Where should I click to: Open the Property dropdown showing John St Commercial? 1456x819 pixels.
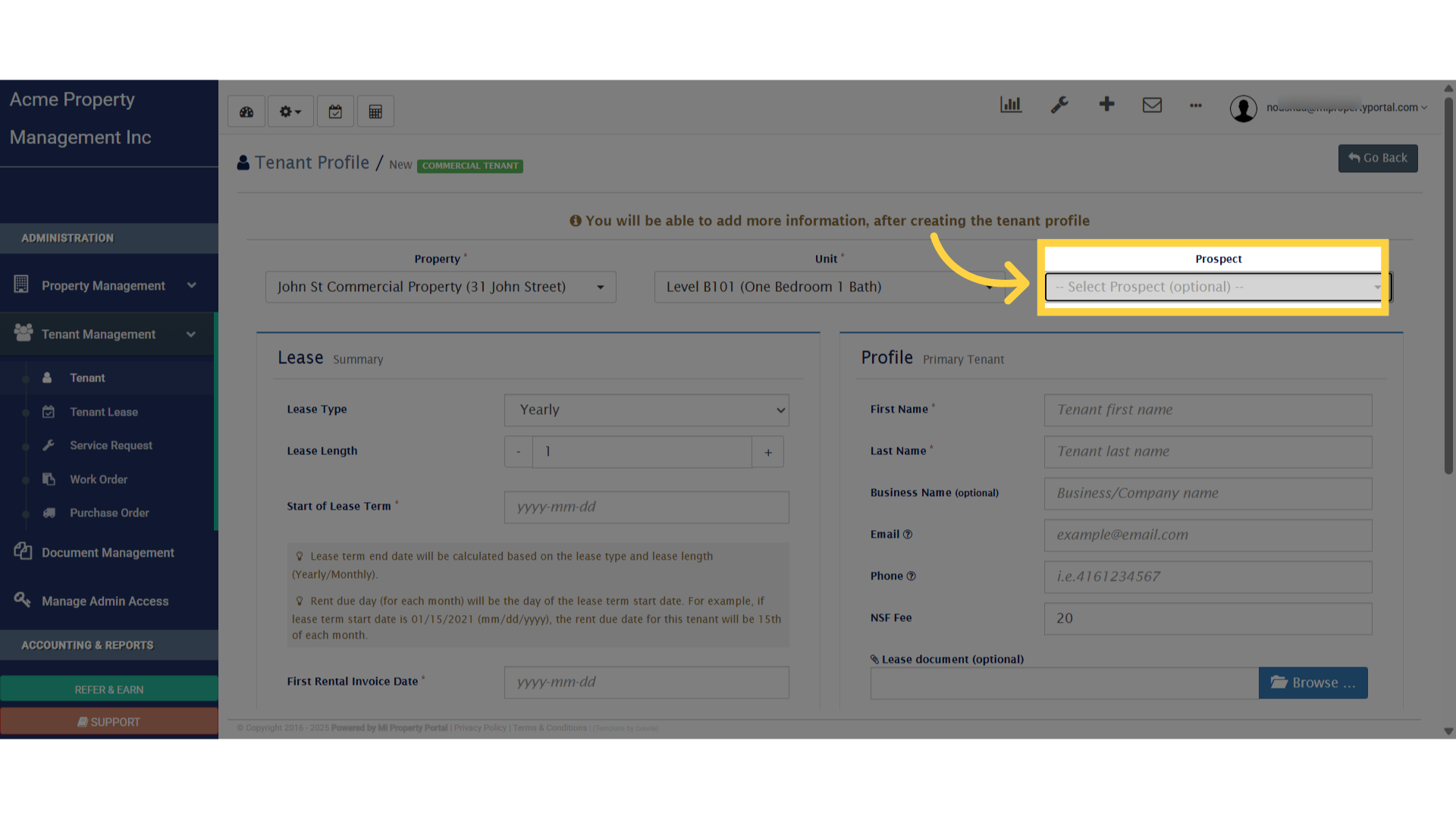(441, 287)
